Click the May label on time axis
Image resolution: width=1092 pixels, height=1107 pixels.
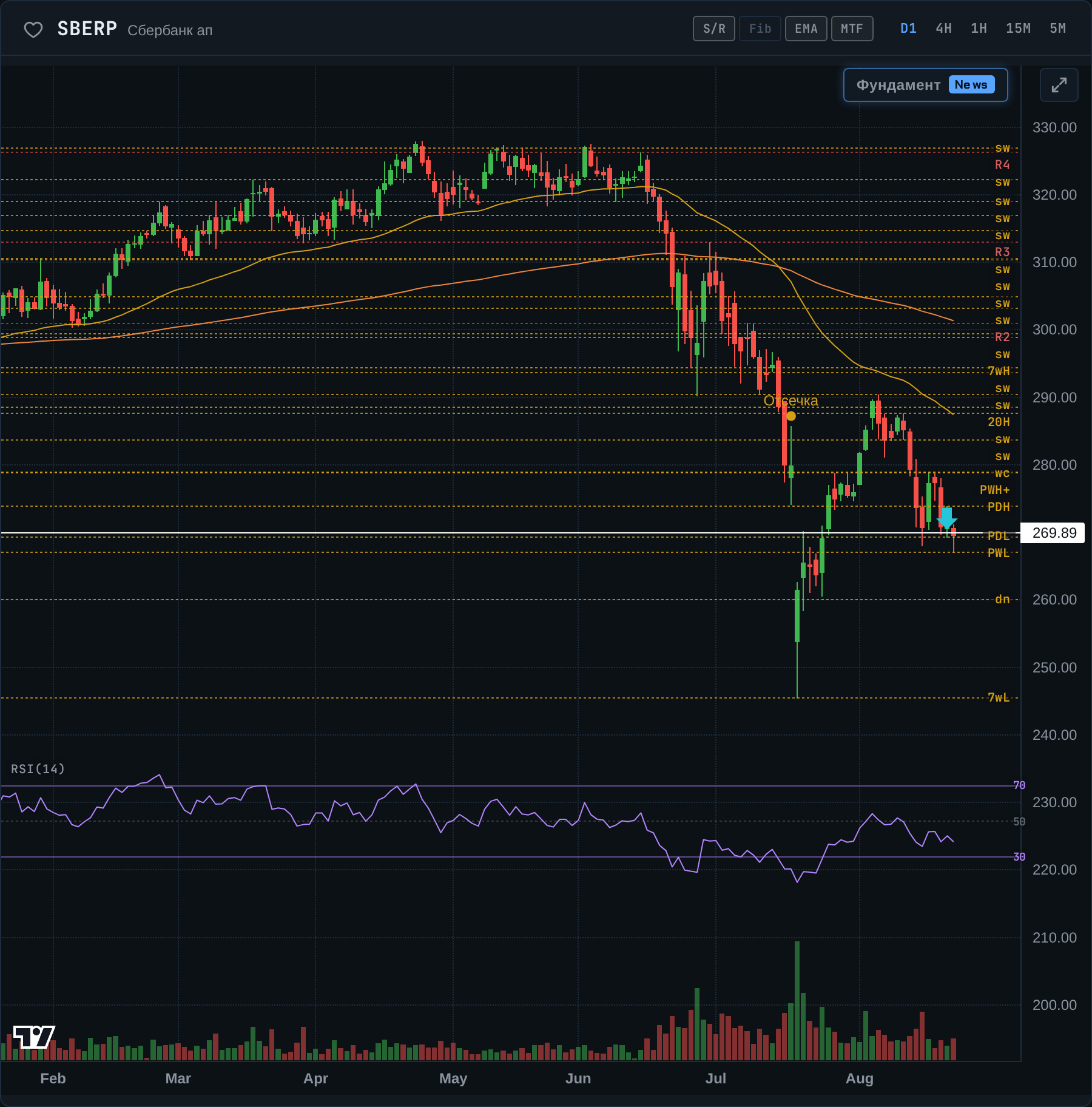point(453,1078)
